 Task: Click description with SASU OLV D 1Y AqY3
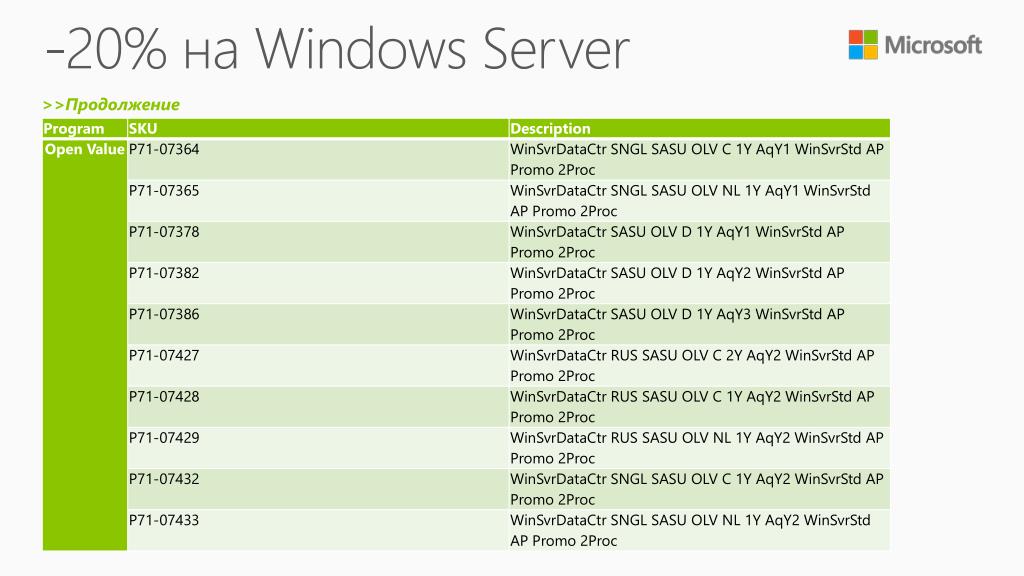(699, 324)
